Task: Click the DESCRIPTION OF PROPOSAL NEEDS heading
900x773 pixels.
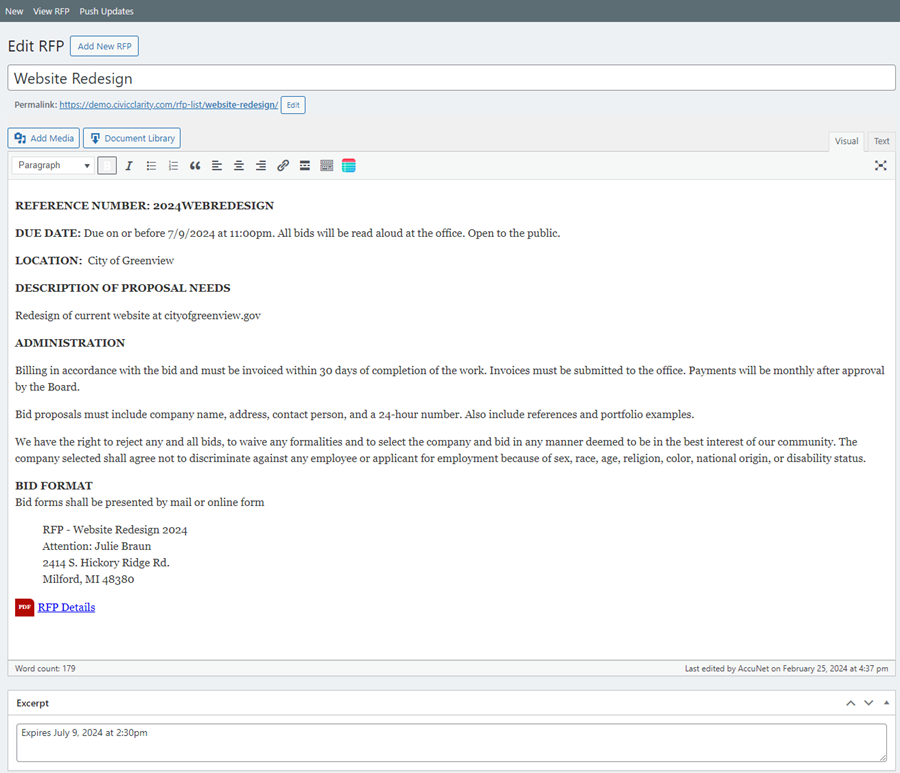Action: tap(123, 288)
